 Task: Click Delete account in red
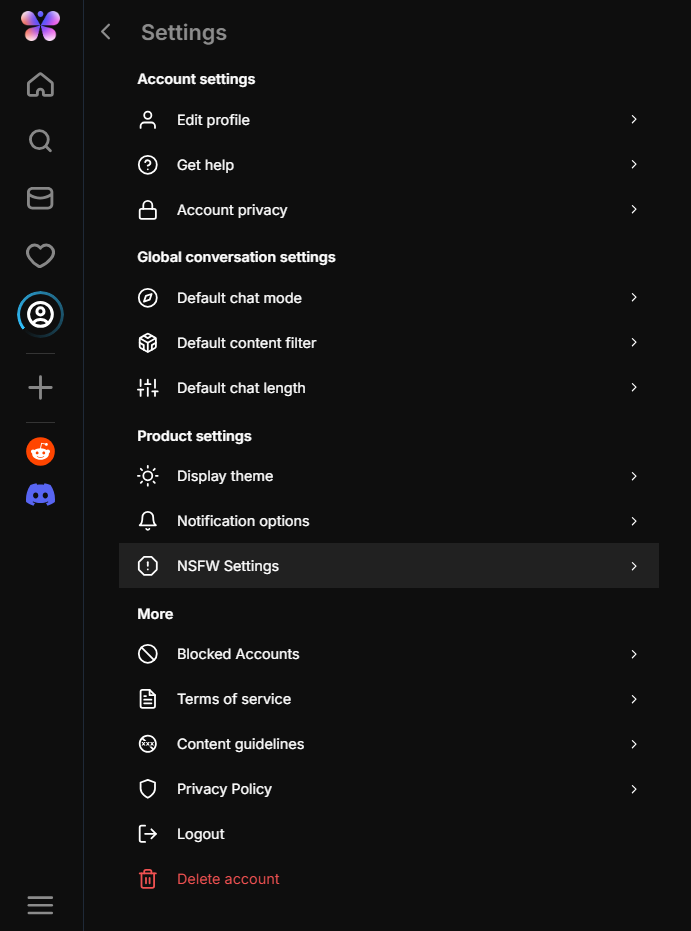tap(228, 879)
